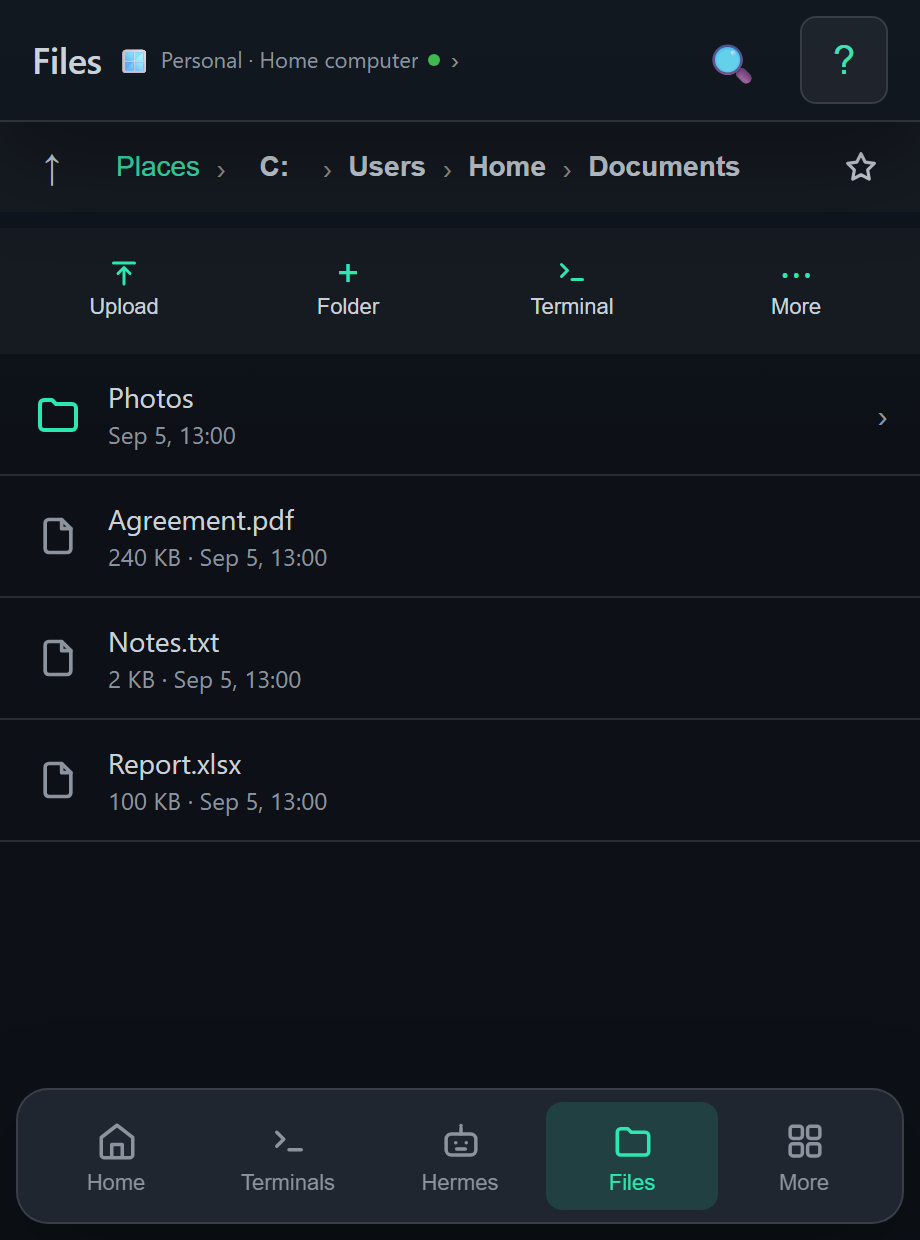Image resolution: width=920 pixels, height=1240 pixels.
Task: Open the Photos folder icon
Action: click(58, 415)
